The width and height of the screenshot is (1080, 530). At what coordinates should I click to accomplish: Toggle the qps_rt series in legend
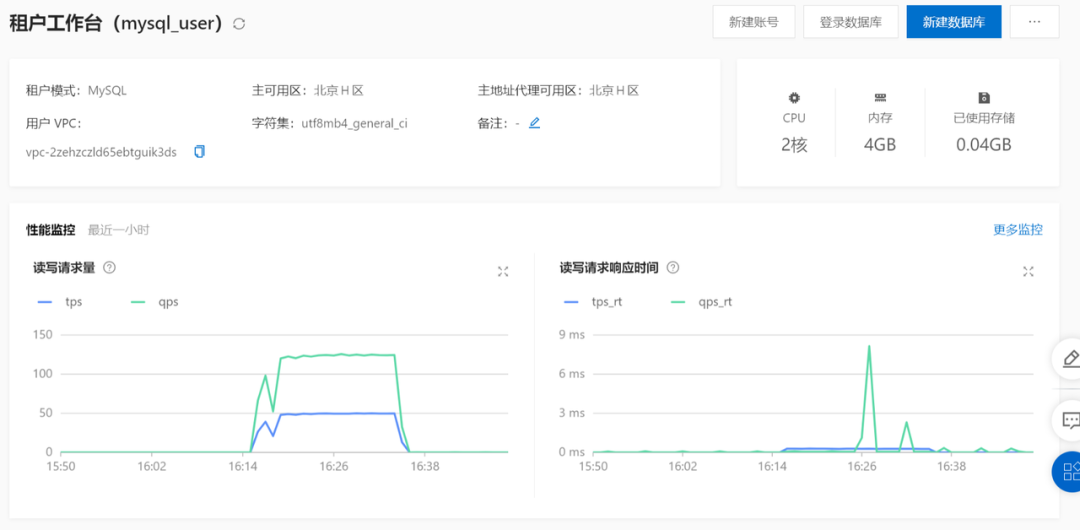(701, 302)
